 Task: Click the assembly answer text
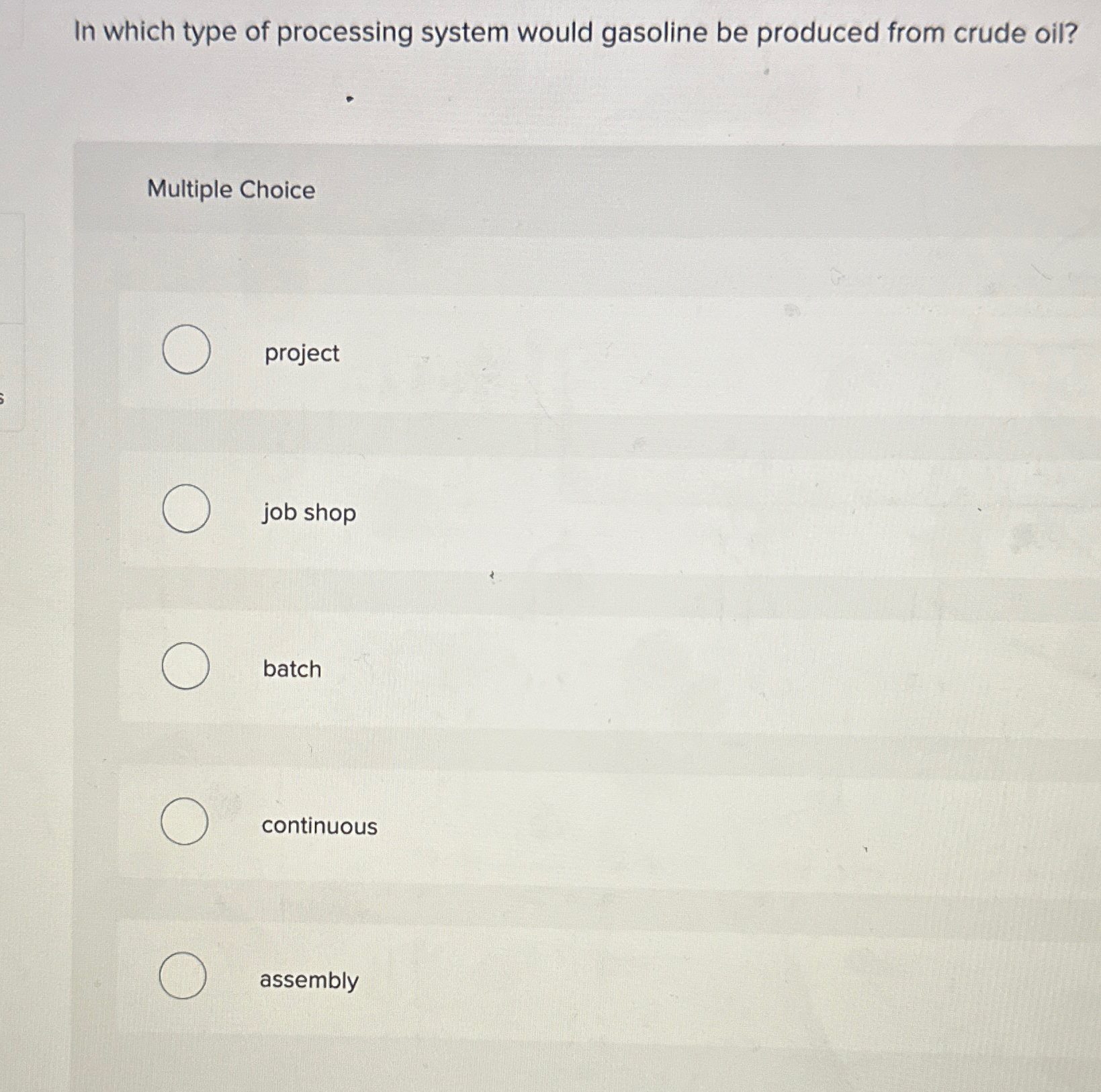click(308, 981)
